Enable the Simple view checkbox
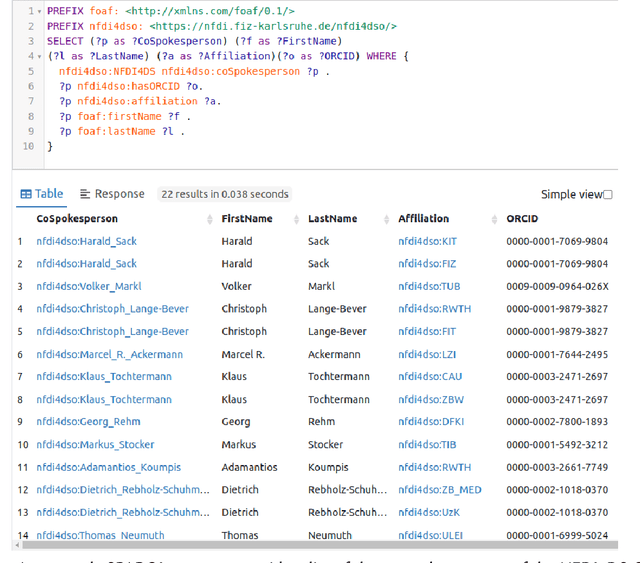 tap(608, 195)
